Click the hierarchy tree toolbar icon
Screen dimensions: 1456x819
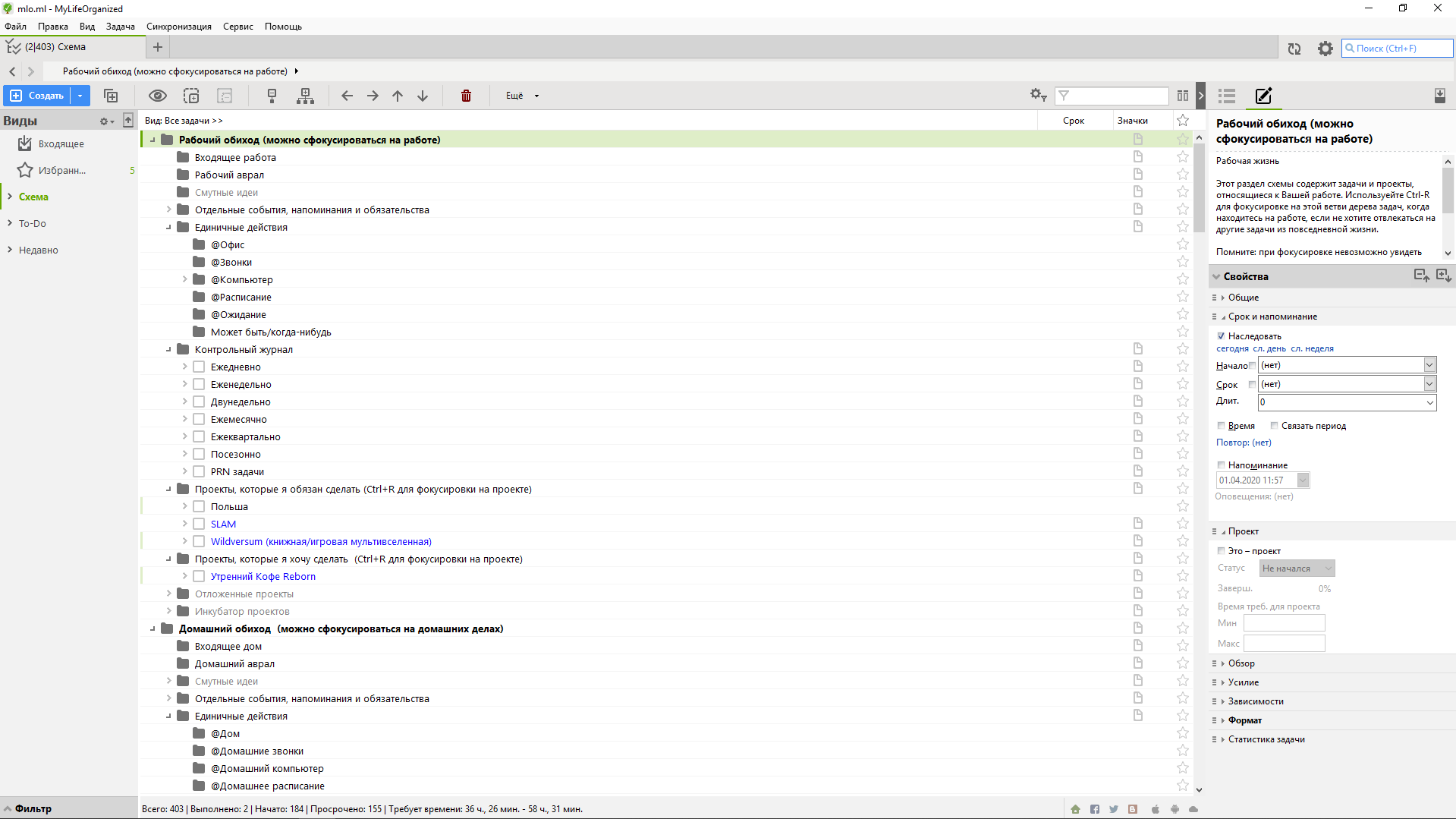305,96
